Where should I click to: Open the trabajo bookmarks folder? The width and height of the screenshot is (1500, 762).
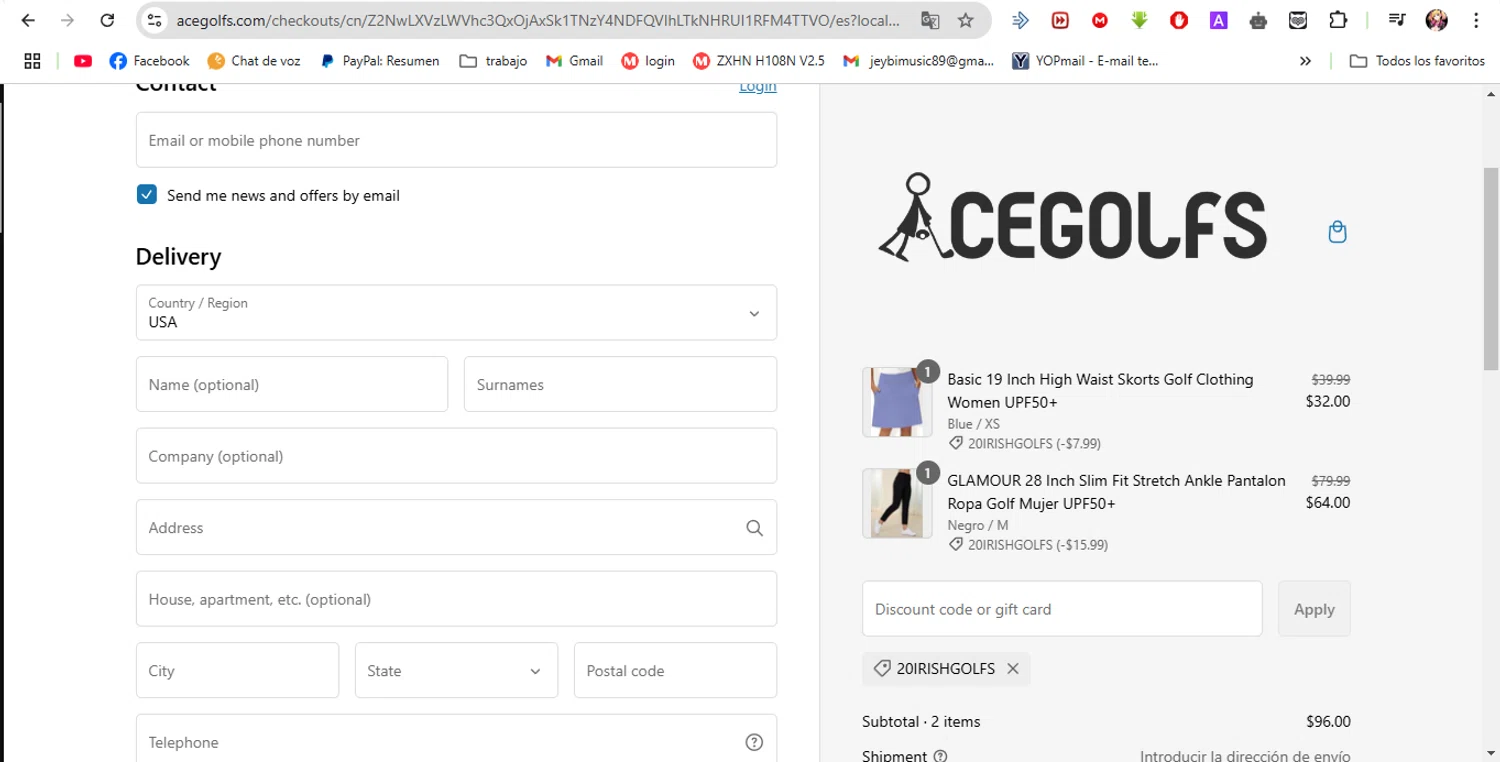[x=493, y=61]
